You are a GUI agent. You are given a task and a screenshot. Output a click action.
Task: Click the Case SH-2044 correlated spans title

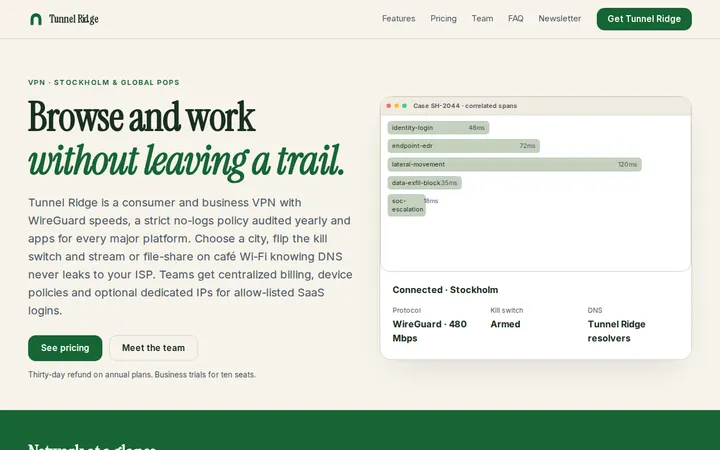pos(465,106)
